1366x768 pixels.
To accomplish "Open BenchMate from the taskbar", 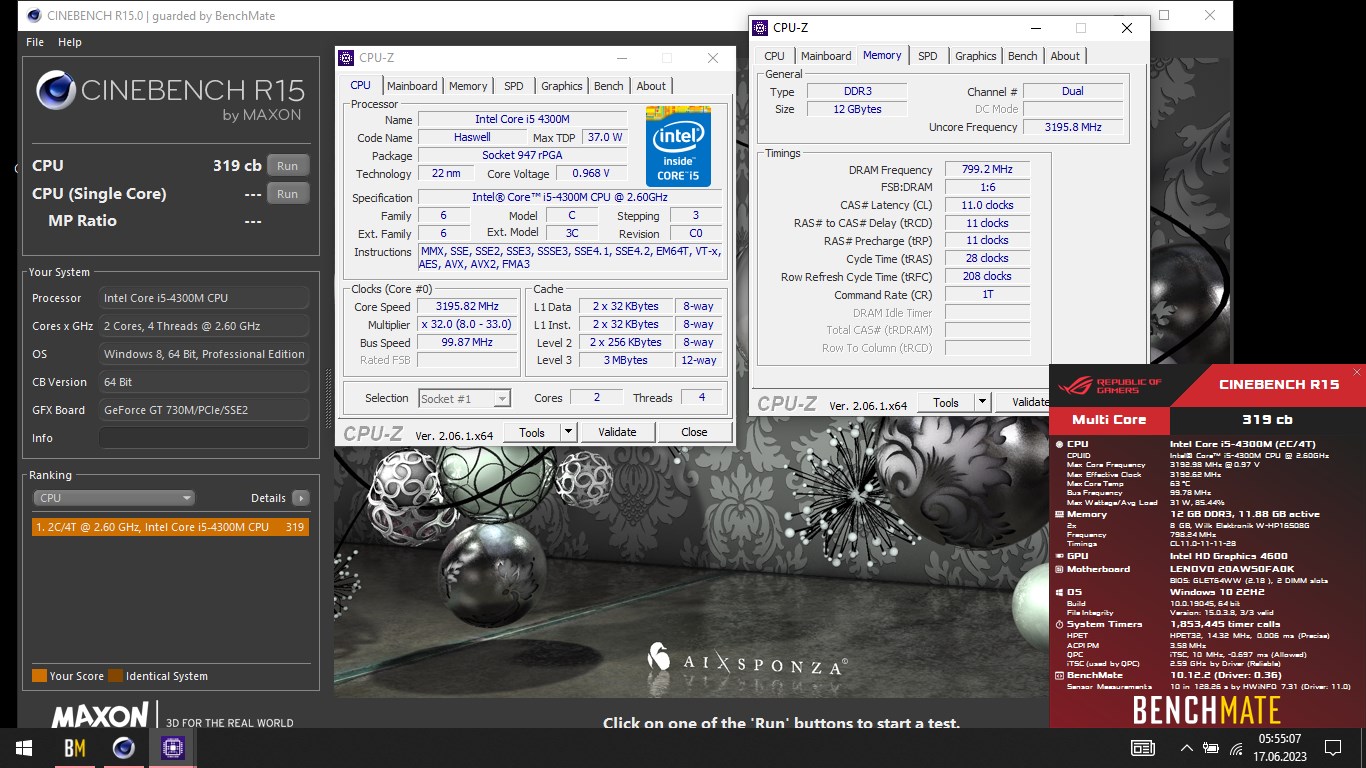I will [75, 748].
